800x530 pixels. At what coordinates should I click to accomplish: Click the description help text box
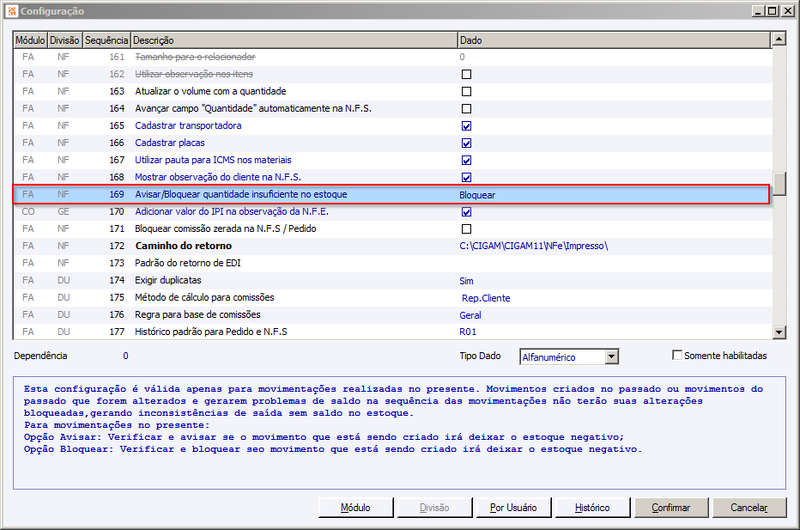point(399,433)
